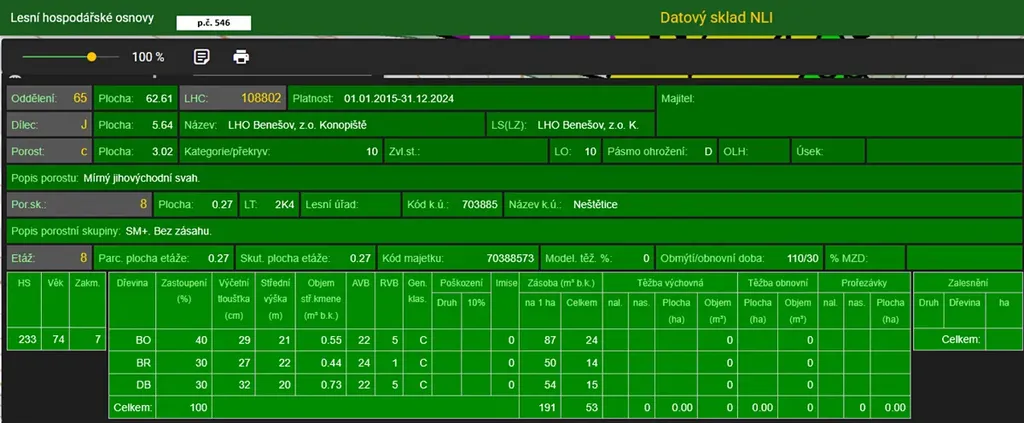The image size is (1024, 423).
Task: Click the Zalesnění table header
Action: tap(964, 283)
